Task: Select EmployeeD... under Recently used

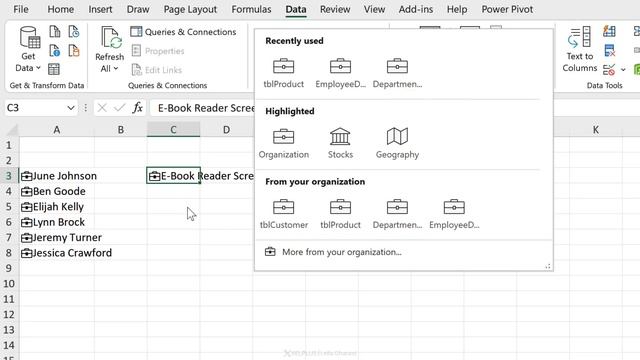Action: click(340, 73)
